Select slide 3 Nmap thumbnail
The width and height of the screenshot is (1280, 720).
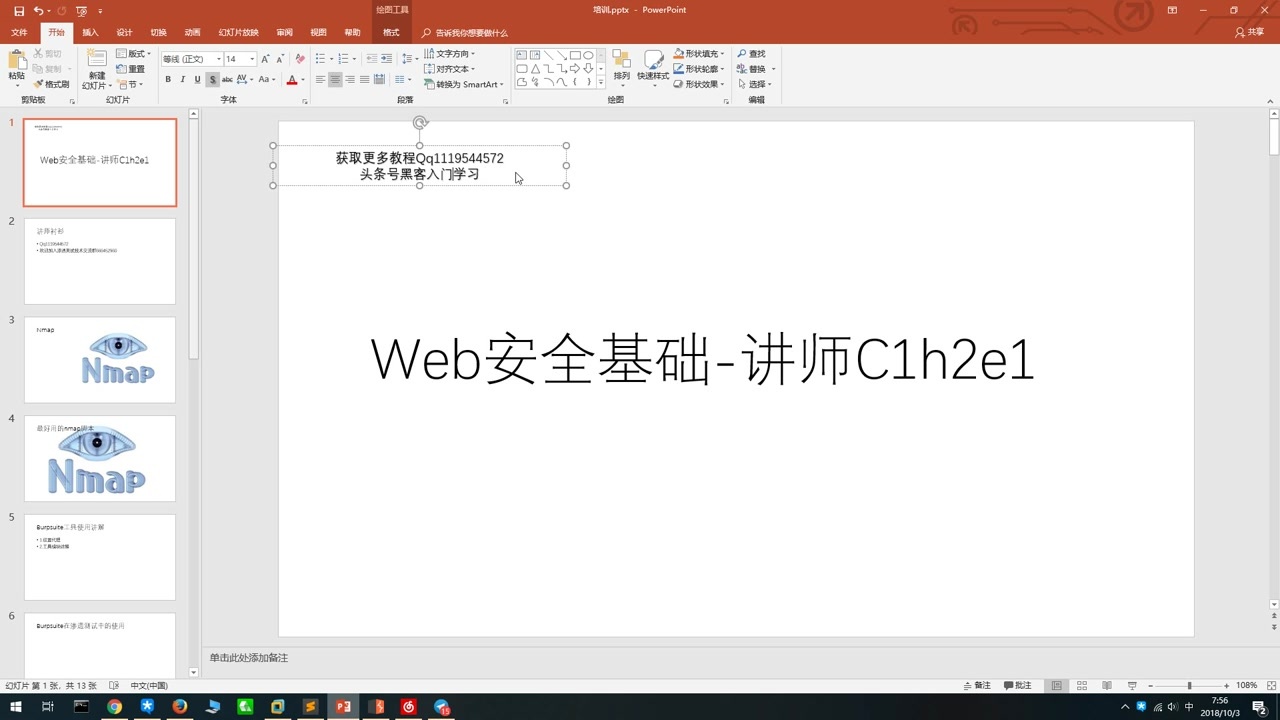click(x=100, y=360)
